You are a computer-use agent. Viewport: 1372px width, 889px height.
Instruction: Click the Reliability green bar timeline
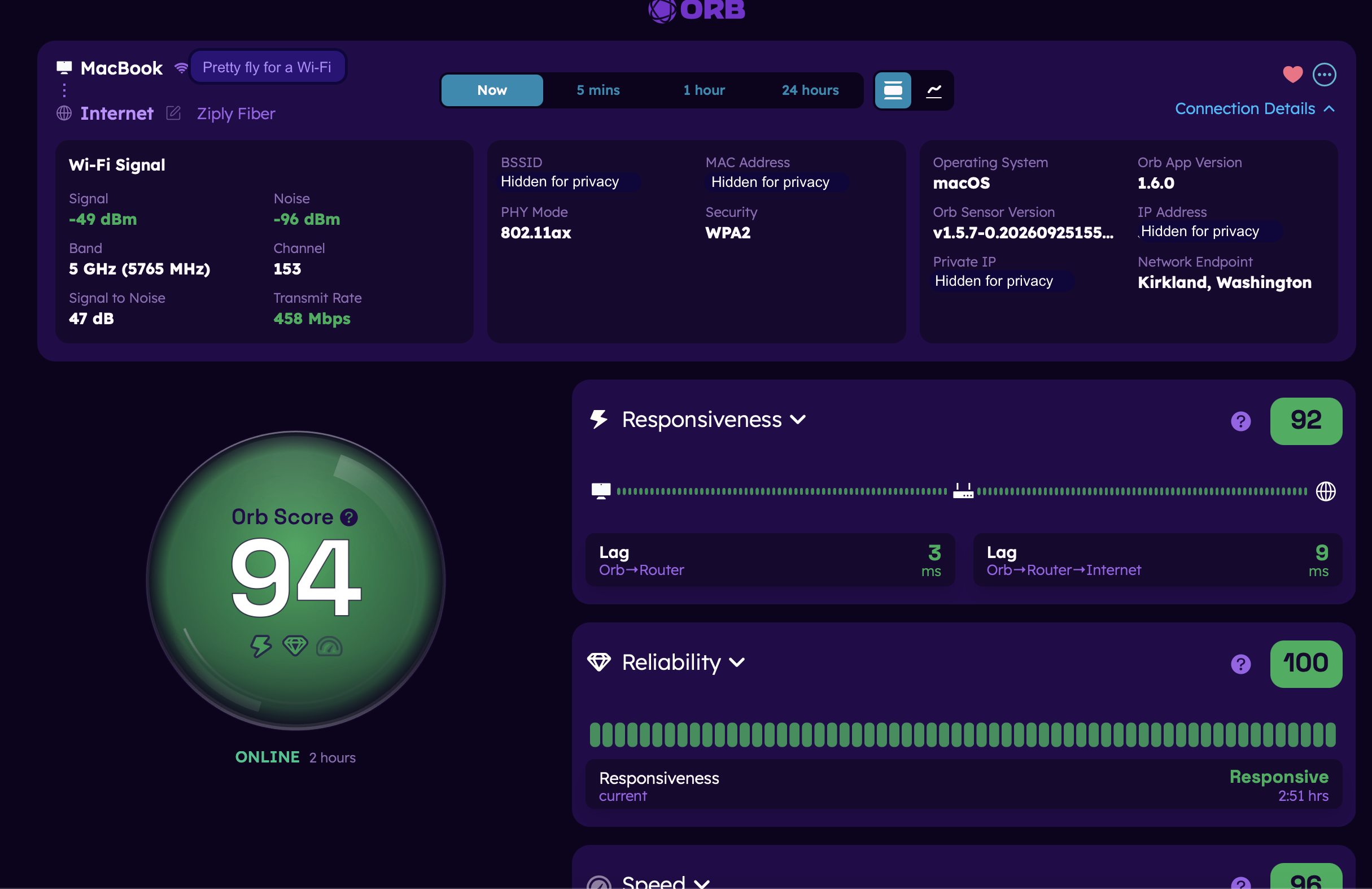click(x=962, y=734)
